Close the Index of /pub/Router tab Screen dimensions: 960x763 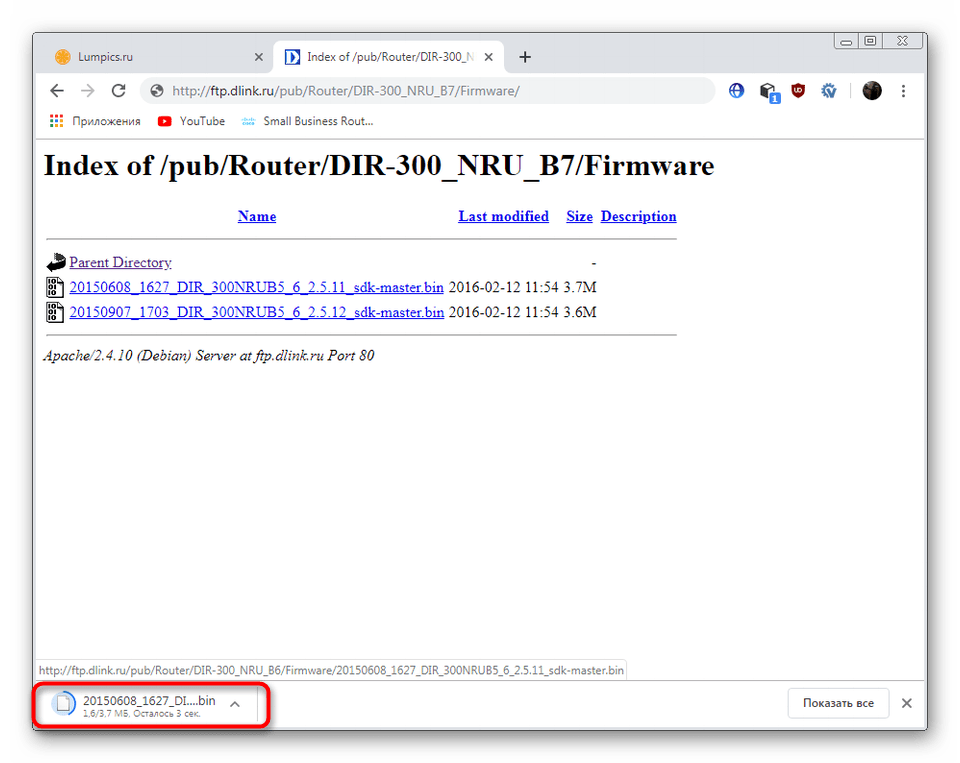[489, 57]
